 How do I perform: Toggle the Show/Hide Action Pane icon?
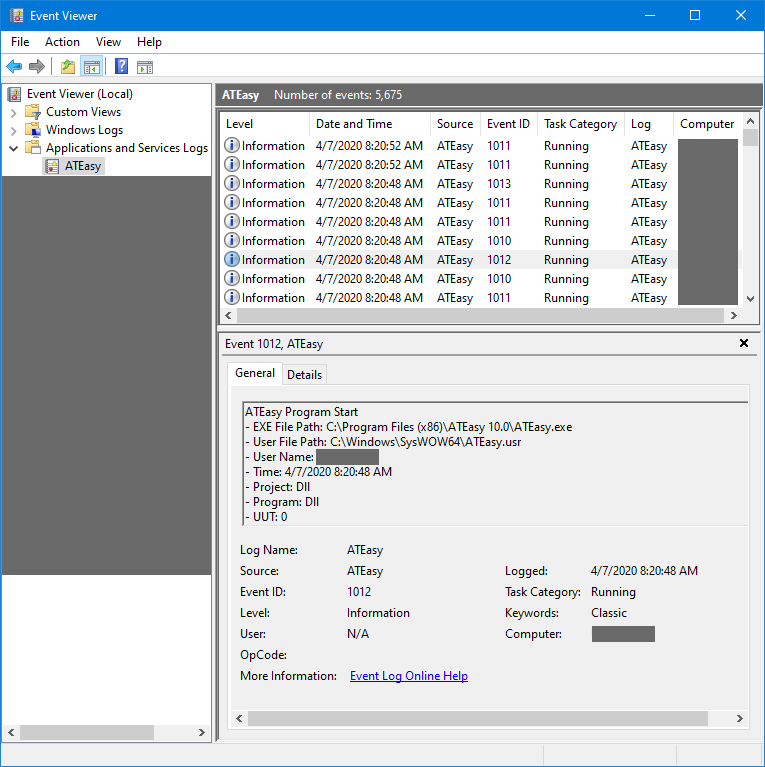[x=145, y=67]
